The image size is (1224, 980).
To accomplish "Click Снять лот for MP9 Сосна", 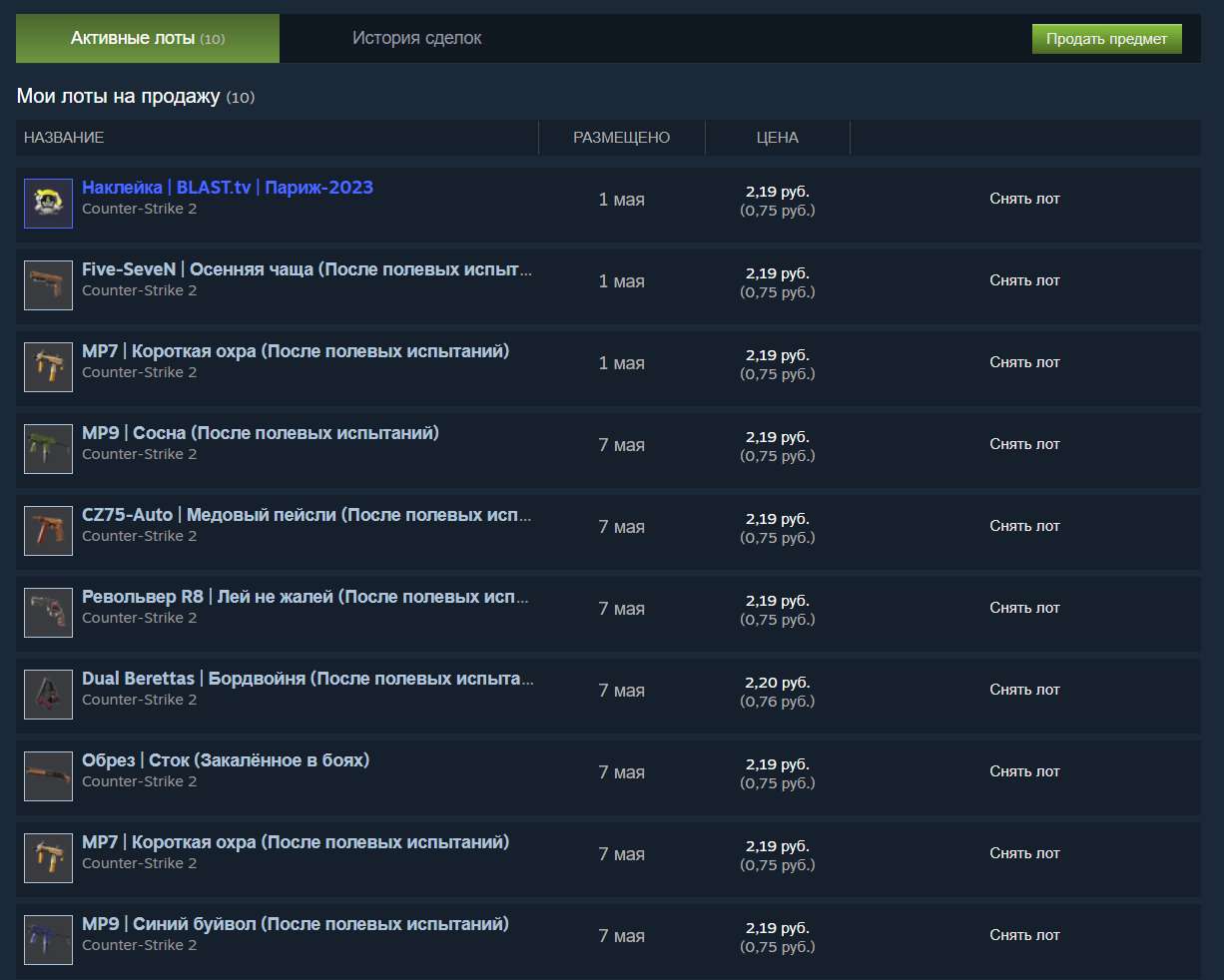I will 1024,444.
